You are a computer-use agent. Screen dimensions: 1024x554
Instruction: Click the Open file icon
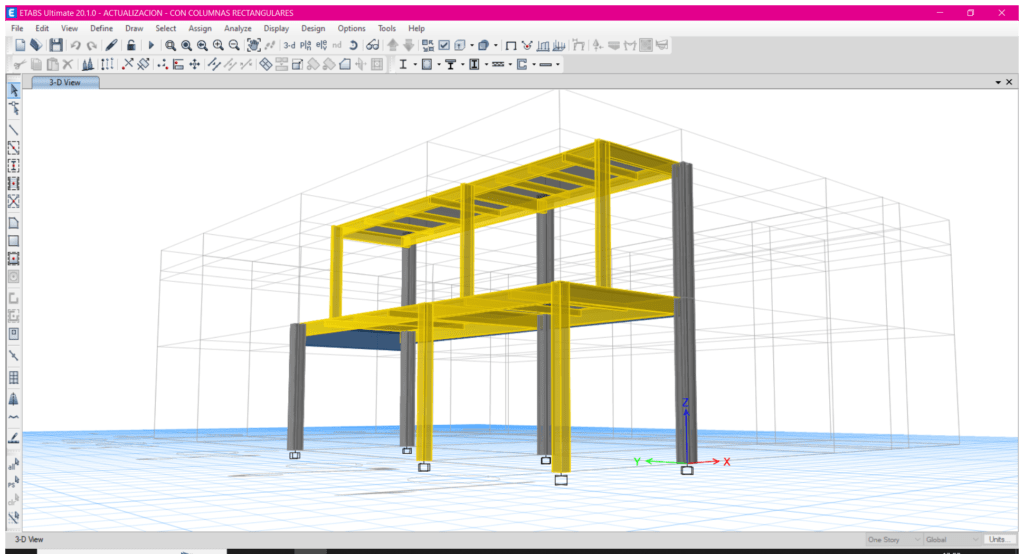pos(36,45)
